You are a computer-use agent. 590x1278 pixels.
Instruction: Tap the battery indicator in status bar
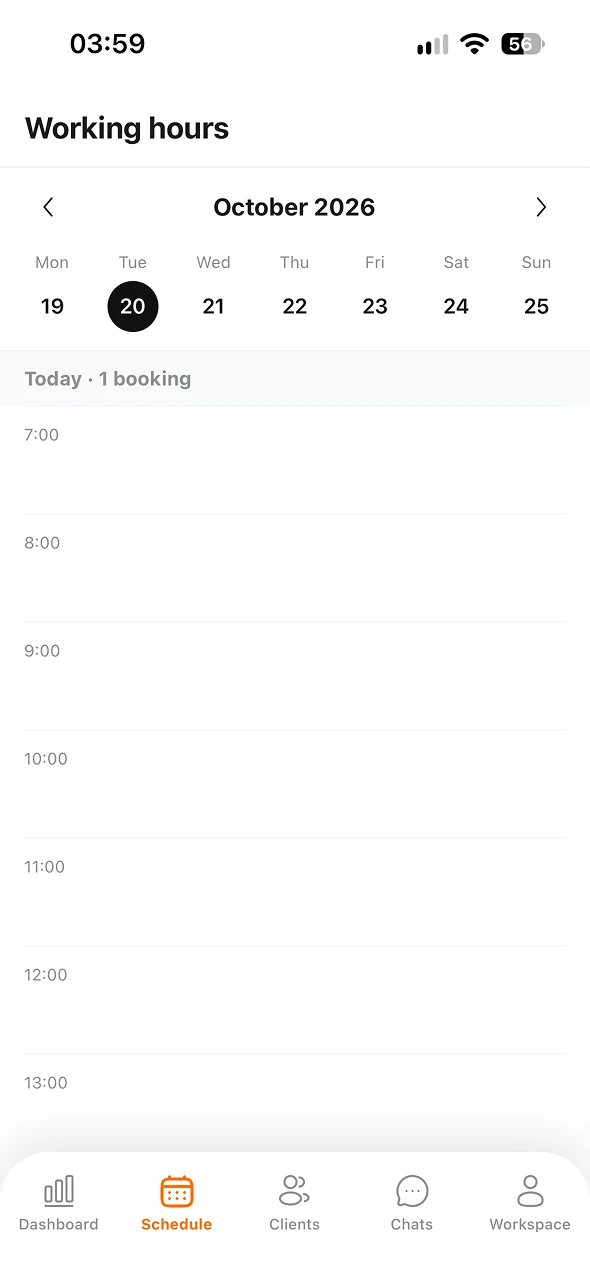pos(523,44)
